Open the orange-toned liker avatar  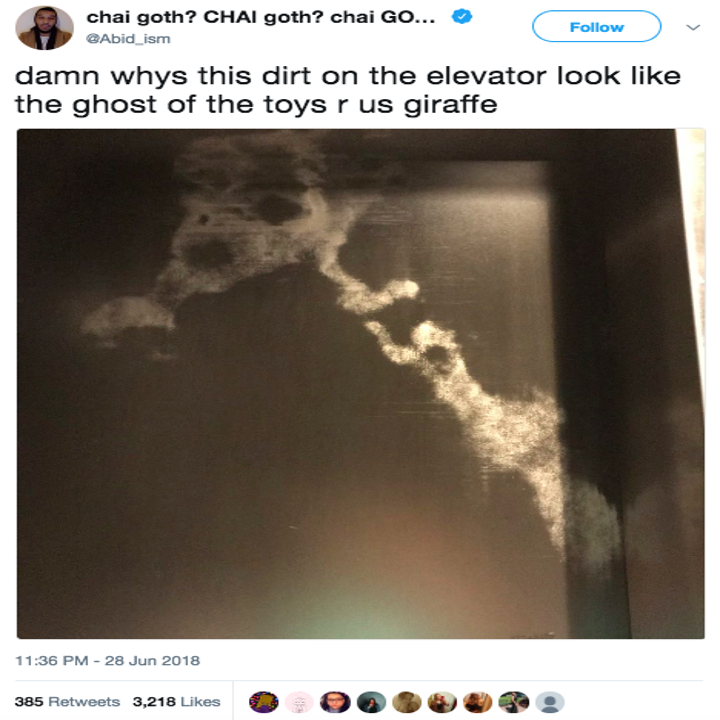coord(478,702)
